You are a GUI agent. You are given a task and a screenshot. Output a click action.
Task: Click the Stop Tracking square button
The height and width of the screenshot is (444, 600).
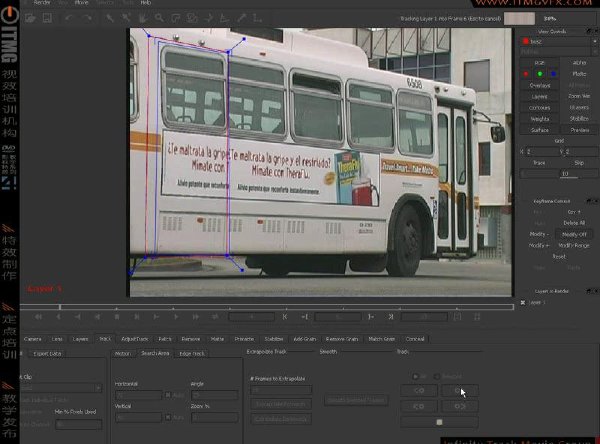pos(439,422)
